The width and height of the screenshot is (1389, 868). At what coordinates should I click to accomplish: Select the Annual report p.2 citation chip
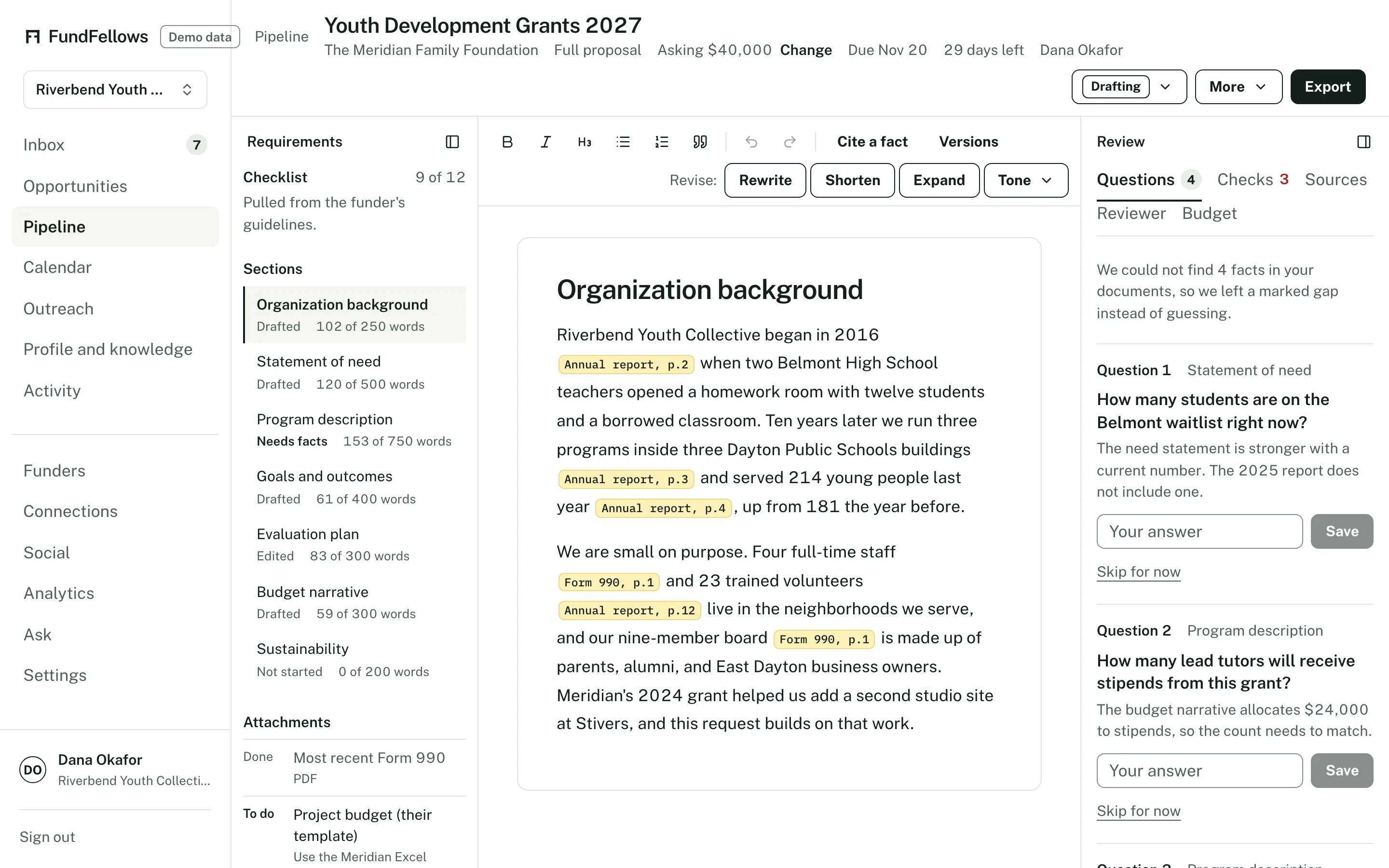[626, 365]
